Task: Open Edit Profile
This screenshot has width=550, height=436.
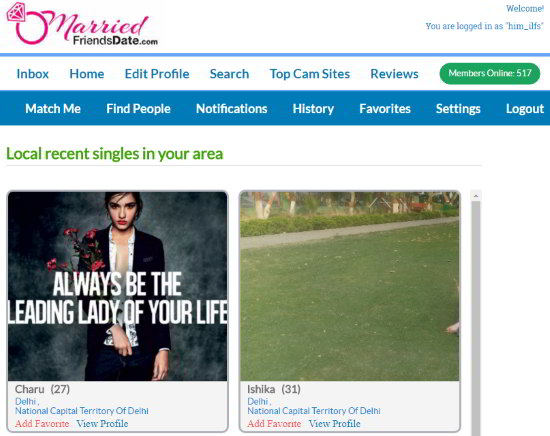Action: click(157, 74)
